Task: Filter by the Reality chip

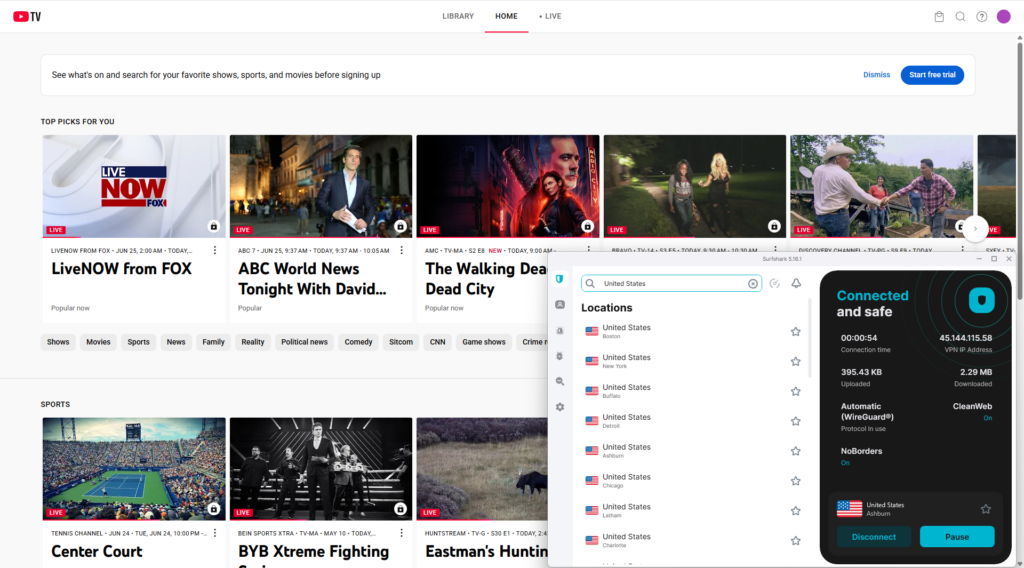Action: click(253, 342)
